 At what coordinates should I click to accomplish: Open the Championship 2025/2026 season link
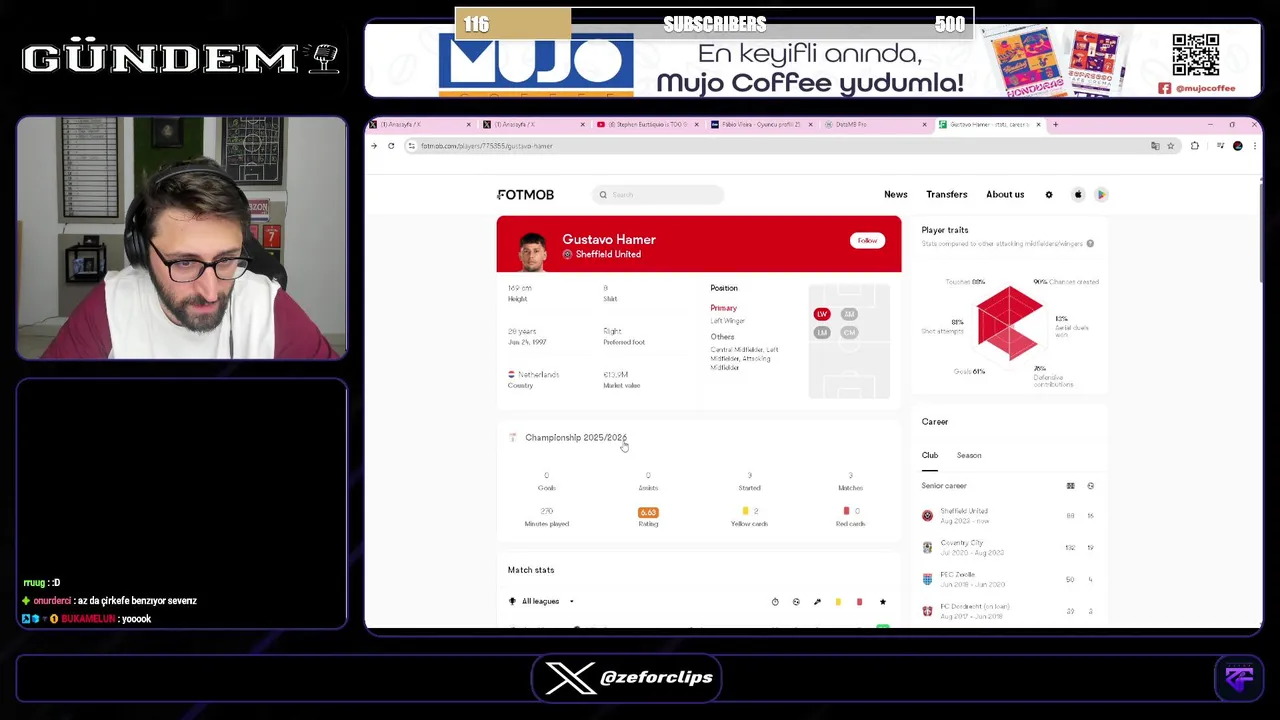[x=576, y=438]
